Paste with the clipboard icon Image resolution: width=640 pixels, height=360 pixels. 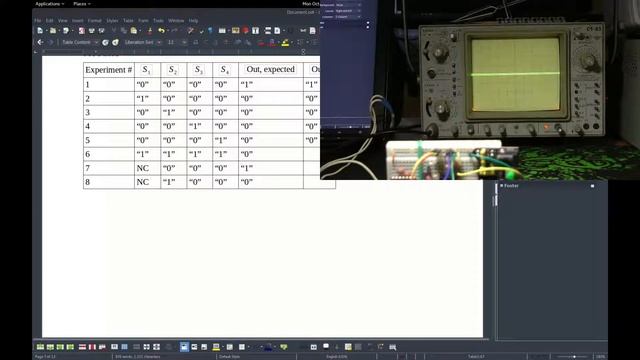tap(133, 31)
